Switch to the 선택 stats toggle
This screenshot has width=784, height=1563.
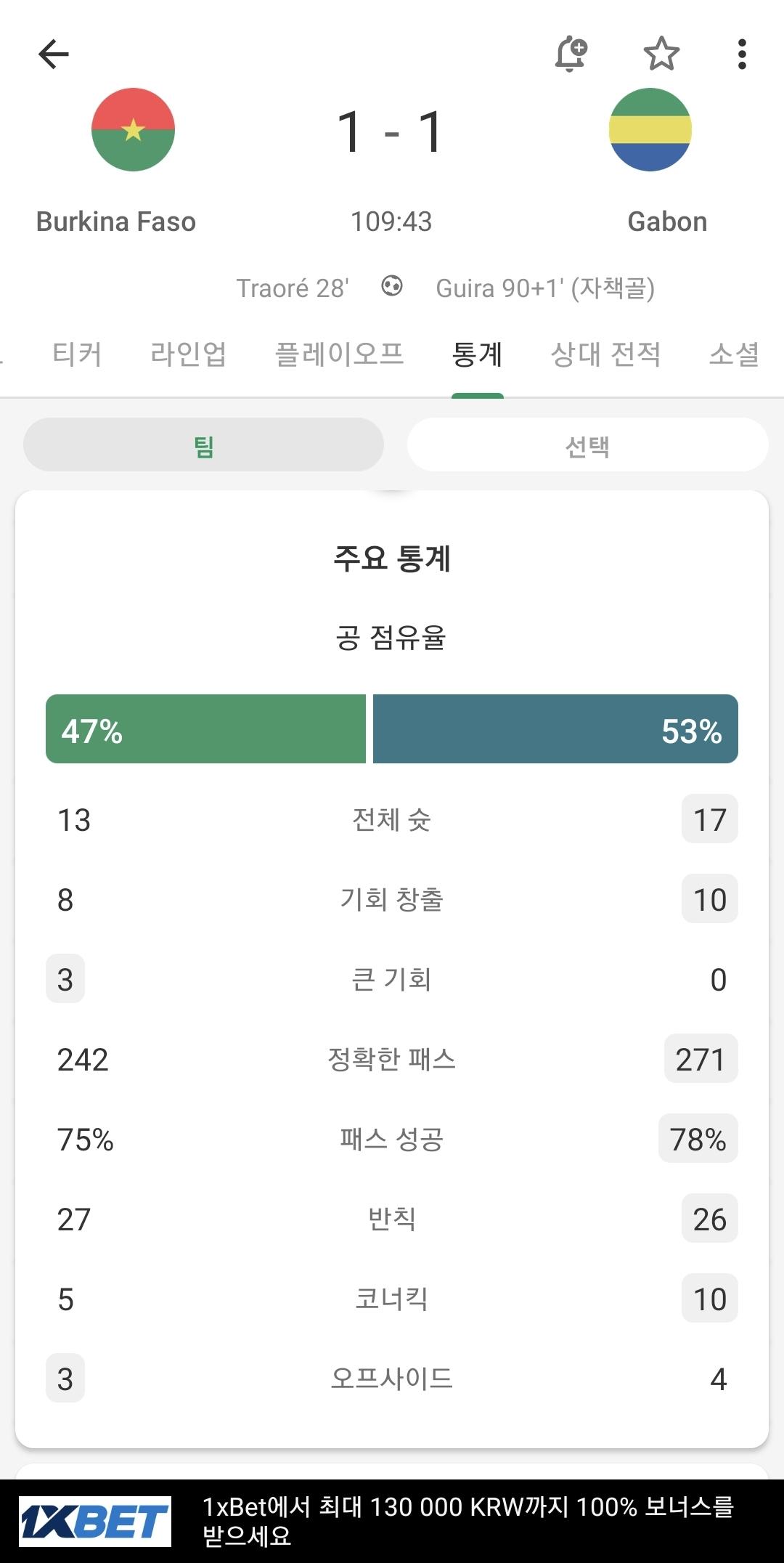click(587, 445)
